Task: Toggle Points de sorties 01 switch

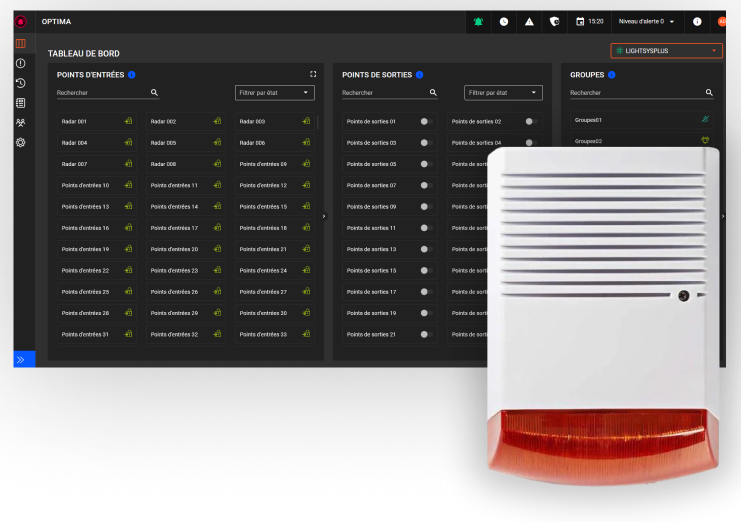Action: (x=426, y=121)
